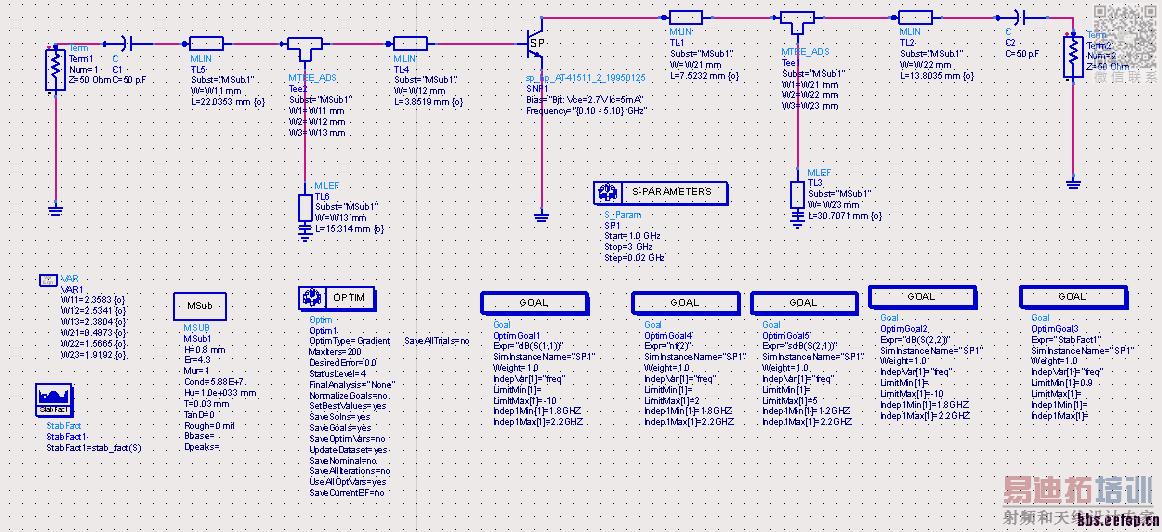Select the ground symbol under the transistor emitter
The image size is (1162, 532).
point(541,216)
